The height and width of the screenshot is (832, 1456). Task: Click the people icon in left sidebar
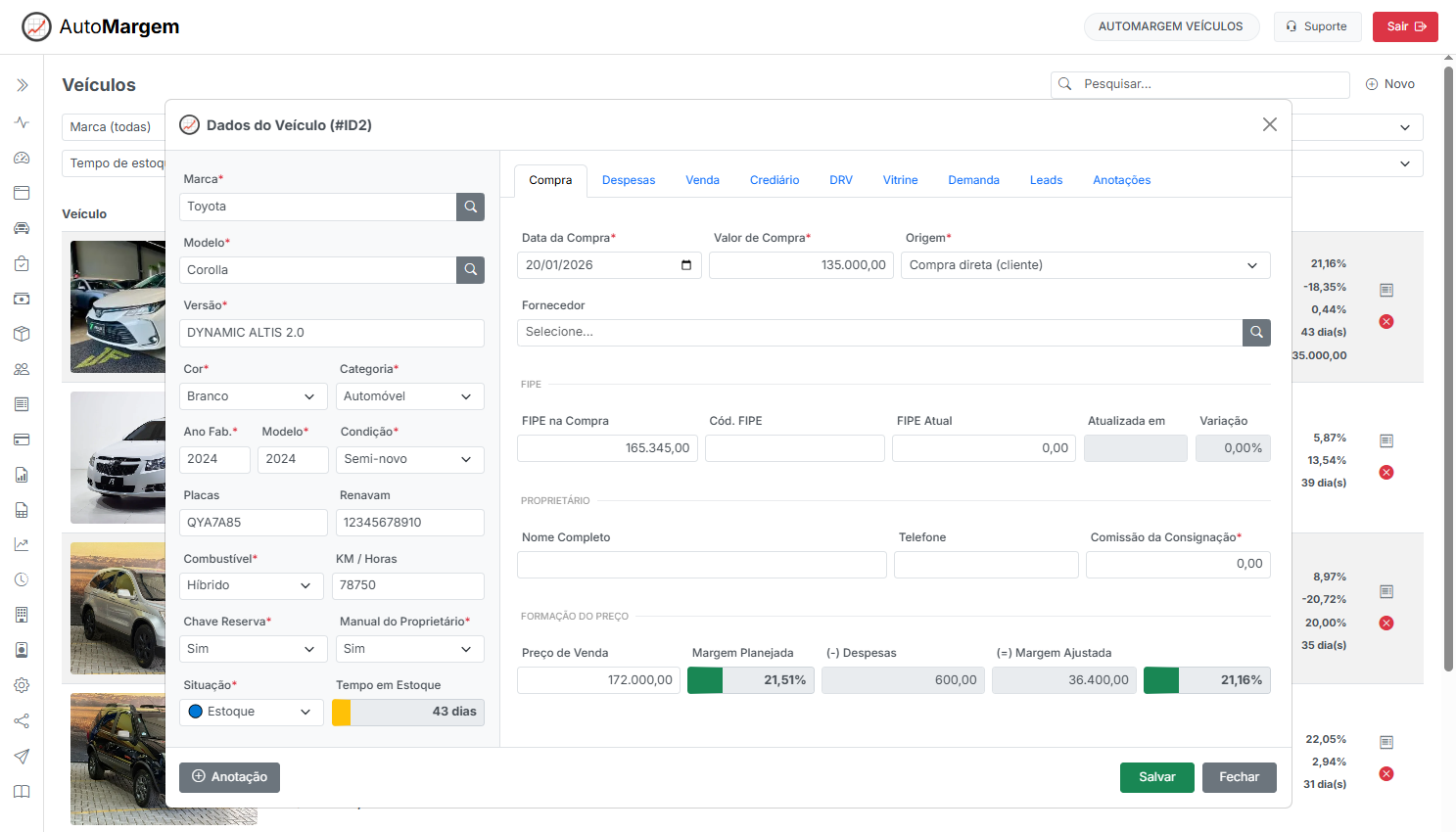pos(22,369)
